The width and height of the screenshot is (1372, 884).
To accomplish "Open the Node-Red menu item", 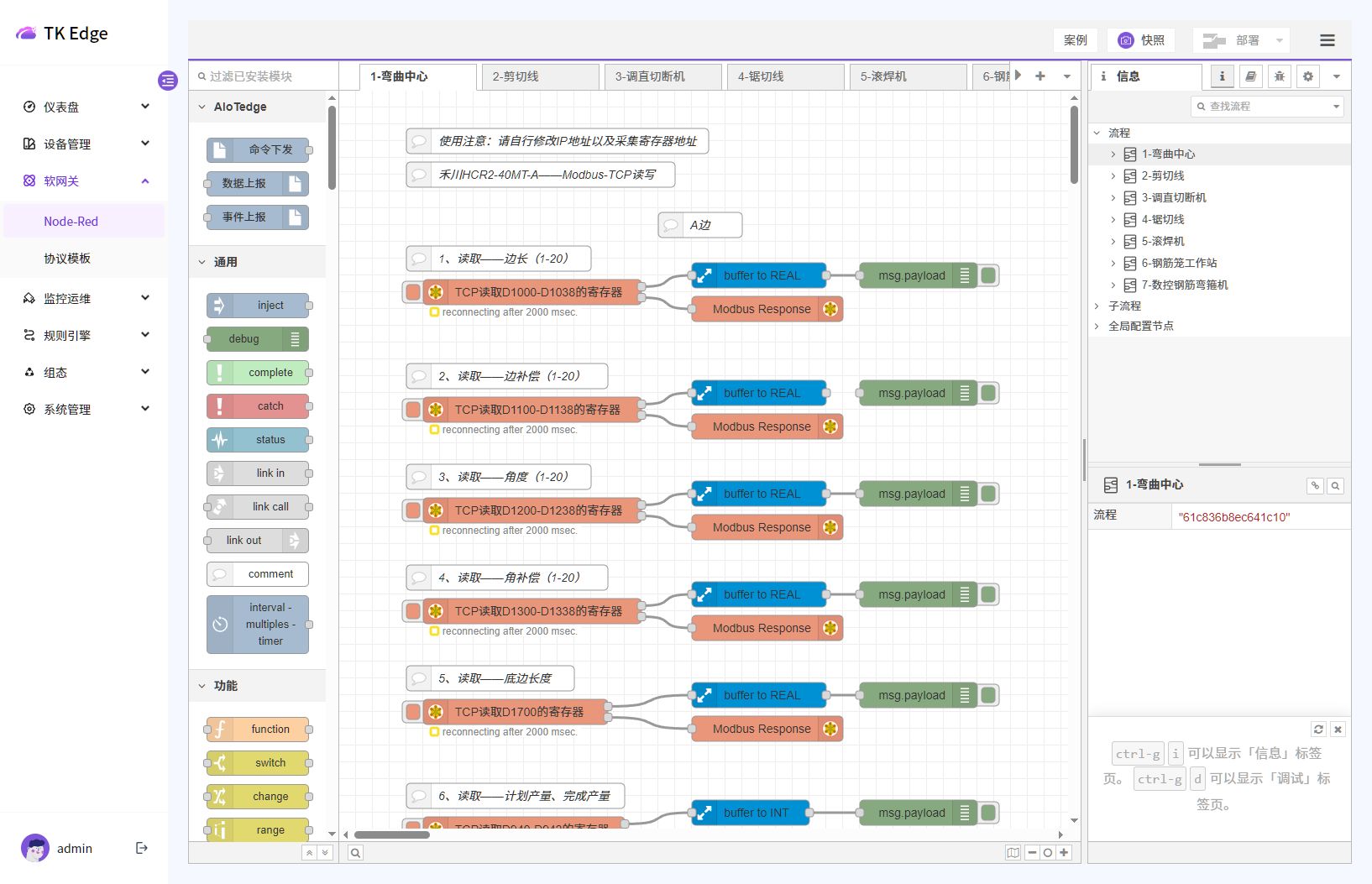I will coord(84,221).
